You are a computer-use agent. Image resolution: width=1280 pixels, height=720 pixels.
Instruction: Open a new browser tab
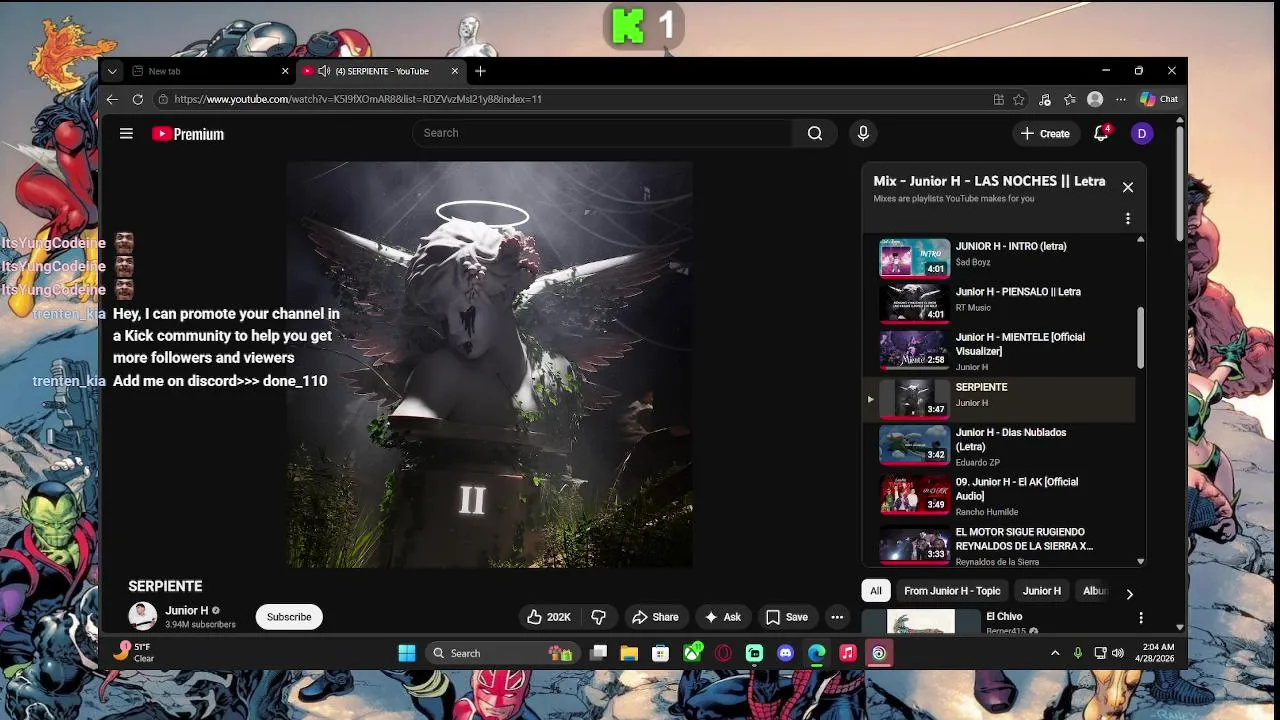(481, 71)
